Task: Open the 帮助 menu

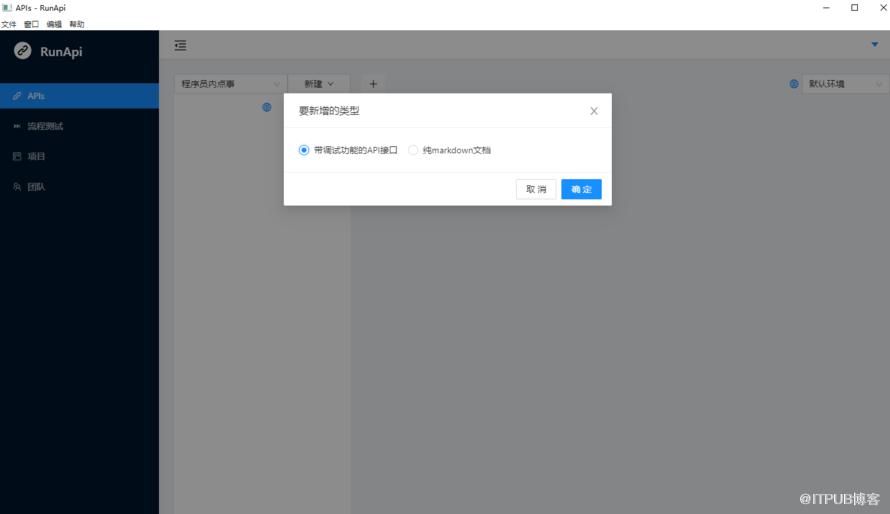Action: tap(77, 24)
